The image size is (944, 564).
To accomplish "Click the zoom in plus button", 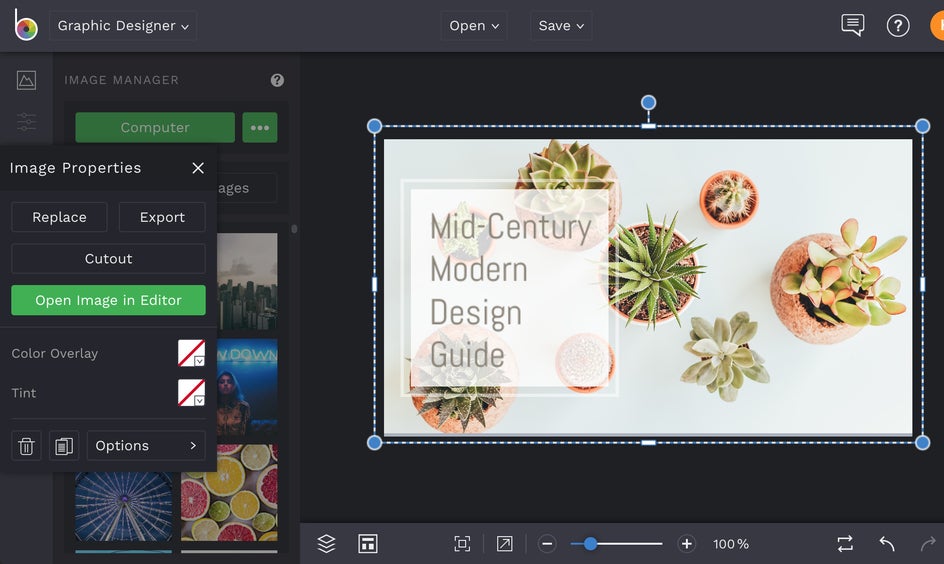I will [686, 544].
